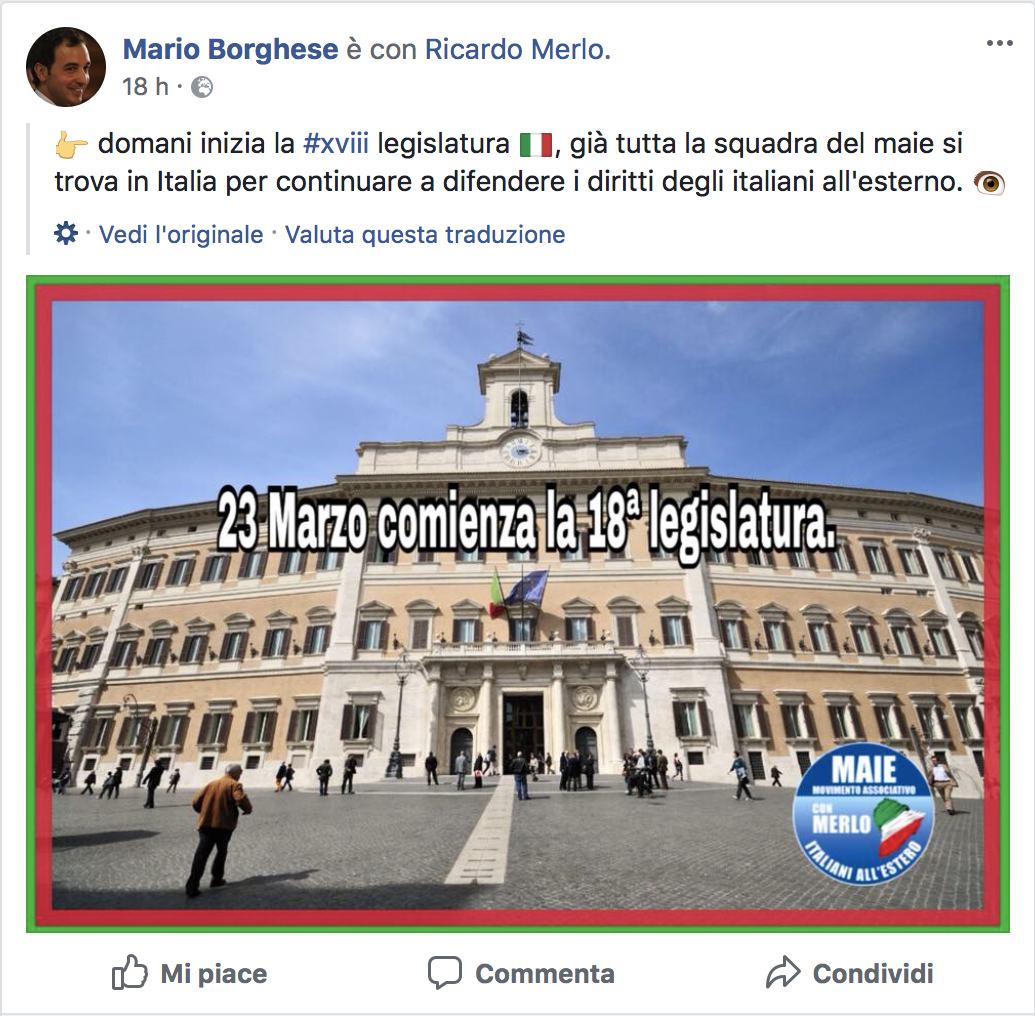The image size is (1035, 1016).
Task: Click the Commenta speech bubble icon
Action: point(444,972)
